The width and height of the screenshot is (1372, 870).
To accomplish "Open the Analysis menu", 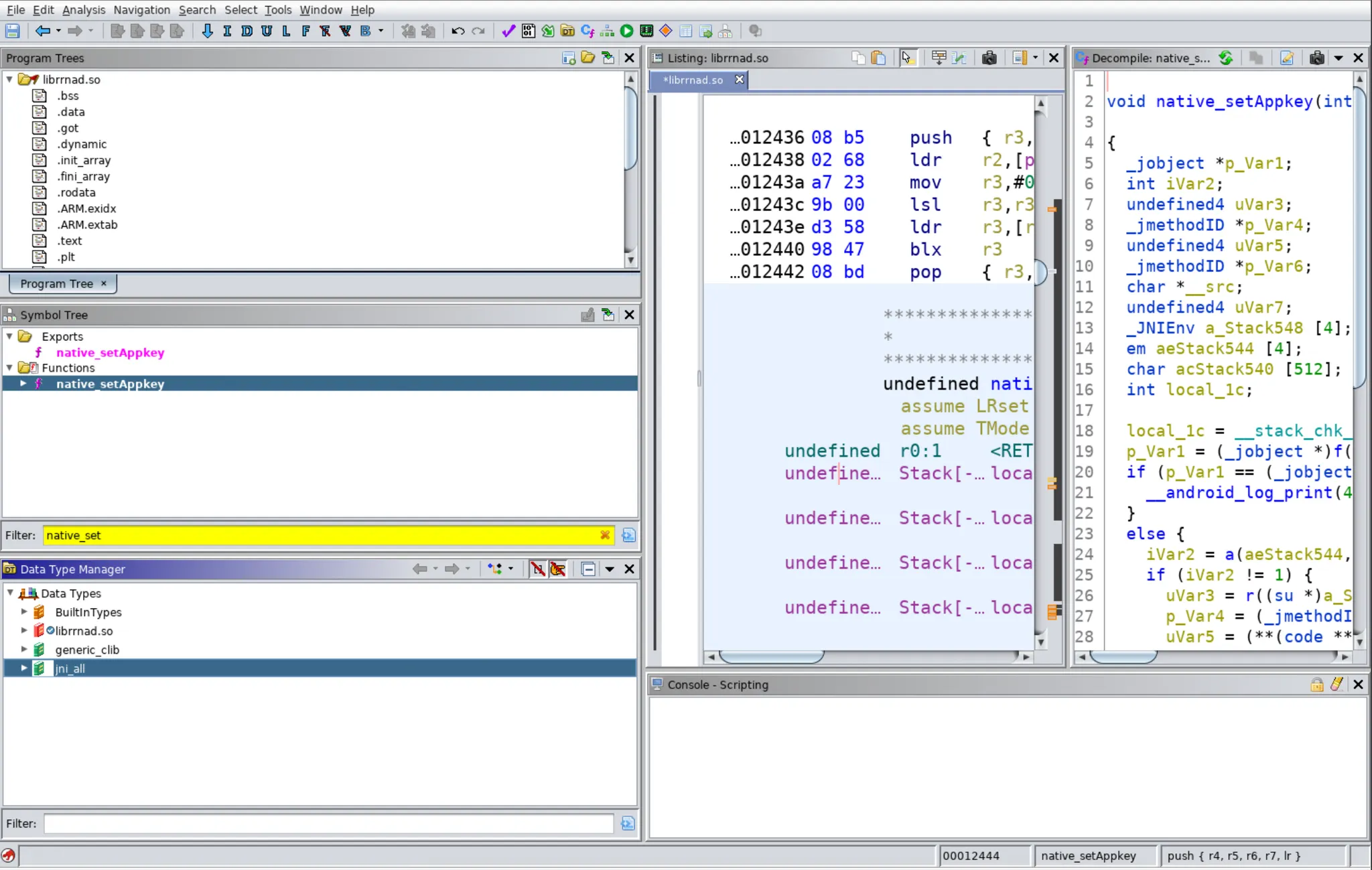I will (x=84, y=10).
